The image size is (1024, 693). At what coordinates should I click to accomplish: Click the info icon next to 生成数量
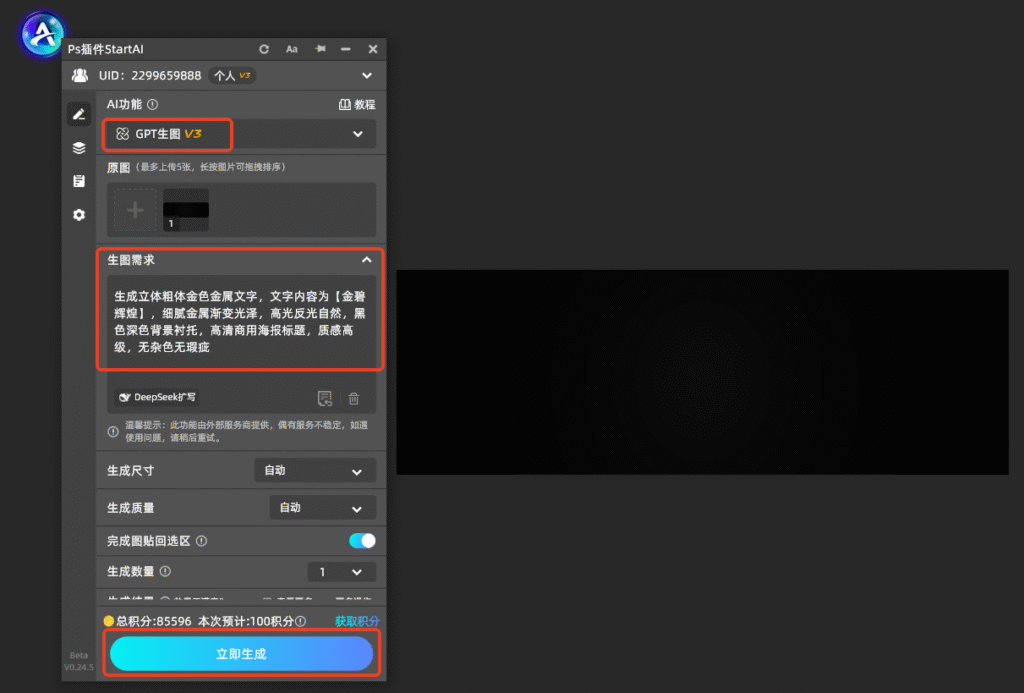[166, 572]
